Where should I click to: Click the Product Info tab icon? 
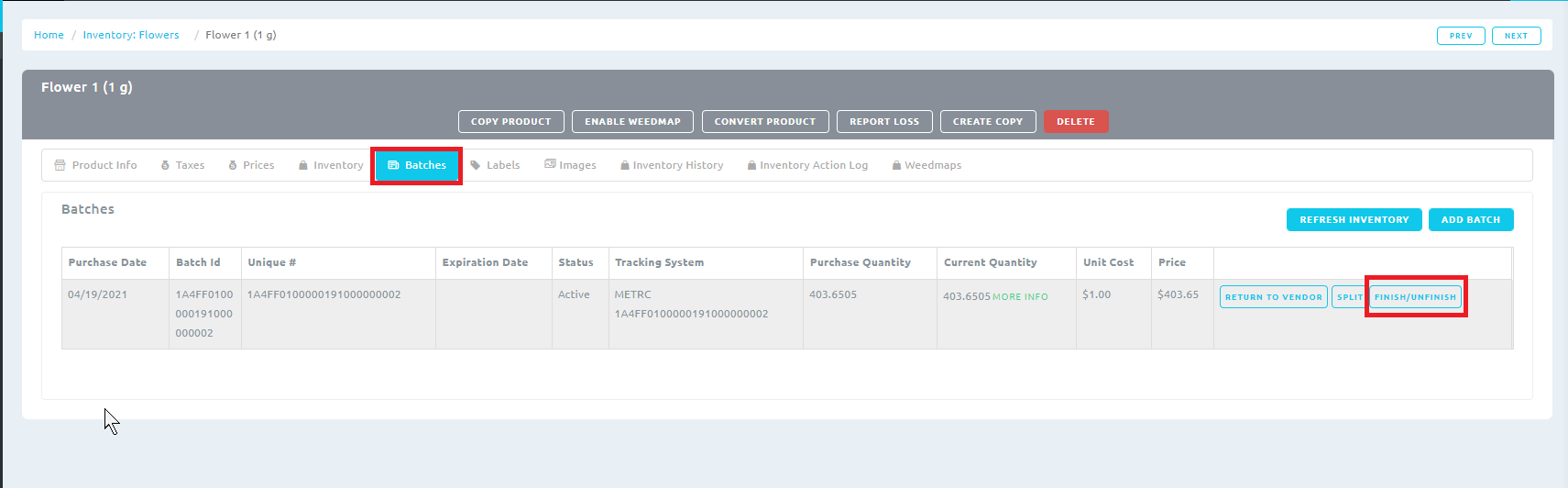click(60, 165)
